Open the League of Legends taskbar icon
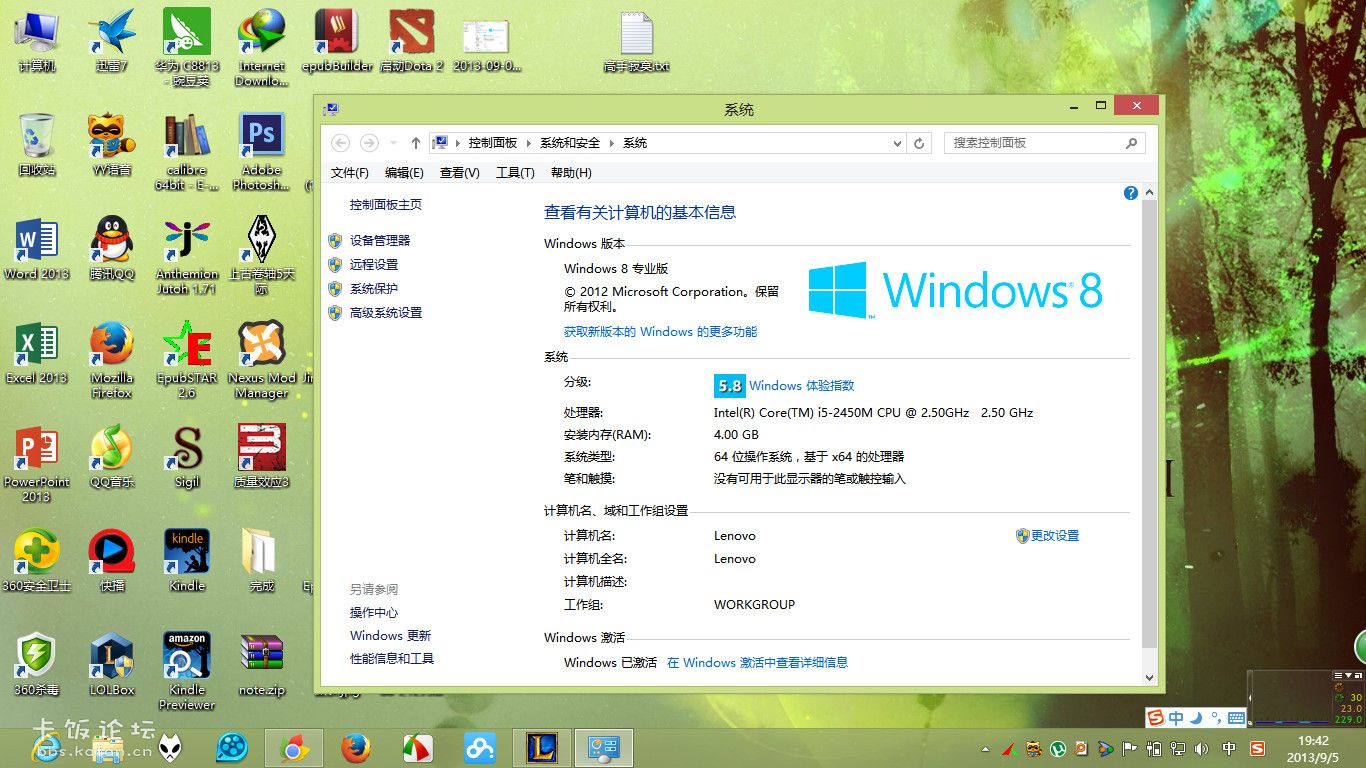The height and width of the screenshot is (768, 1366). 541,748
